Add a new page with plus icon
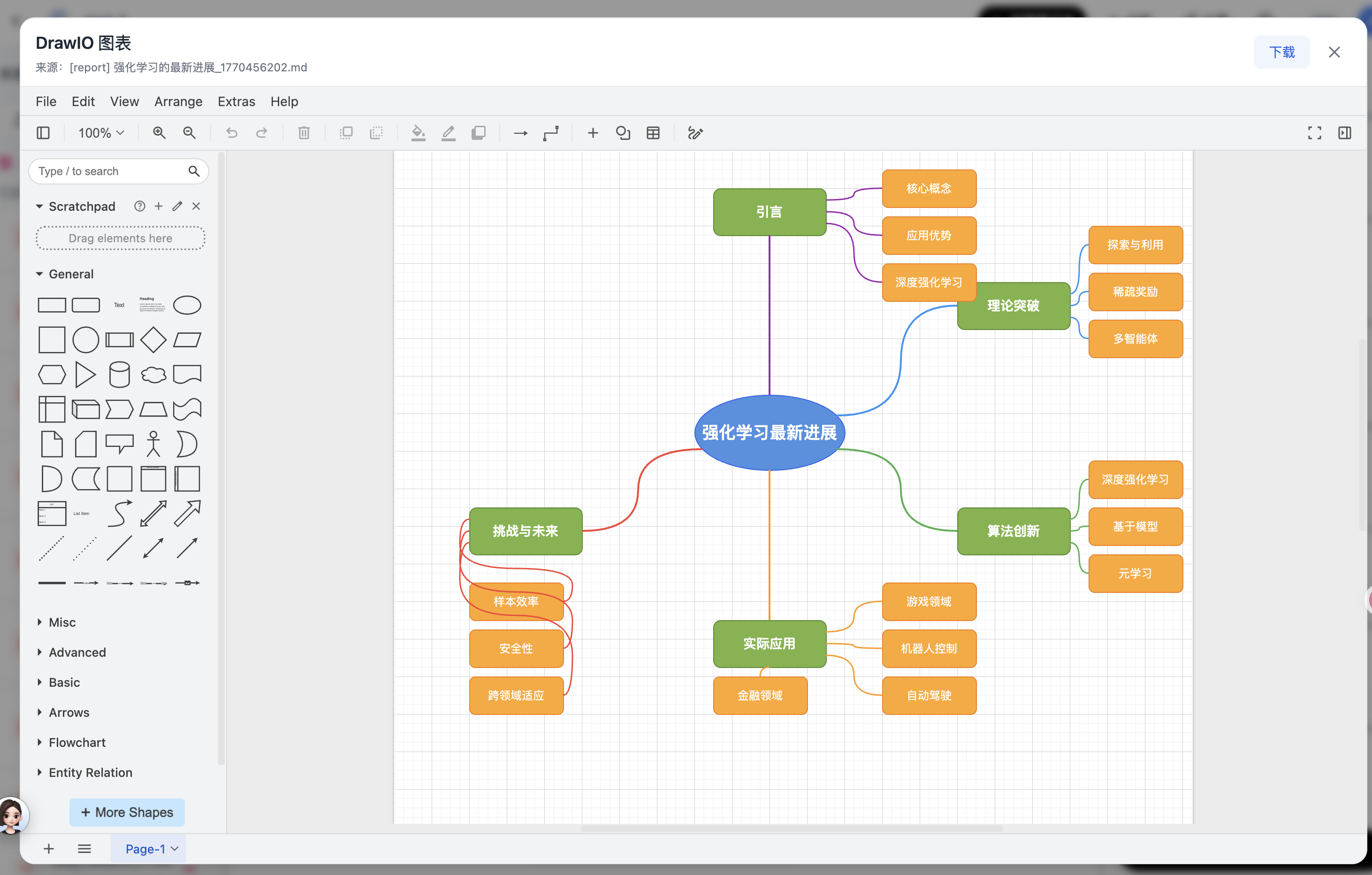The width and height of the screenshot is (1372, 875). (x=49, y=849)
